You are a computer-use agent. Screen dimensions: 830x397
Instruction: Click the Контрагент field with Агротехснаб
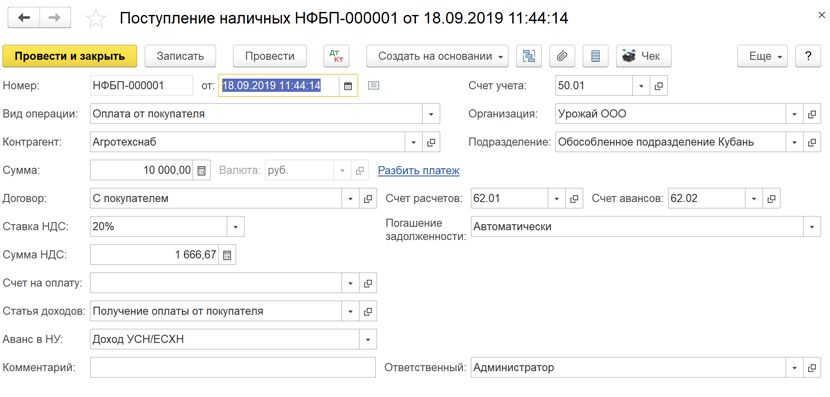click(x=248, y=142)
